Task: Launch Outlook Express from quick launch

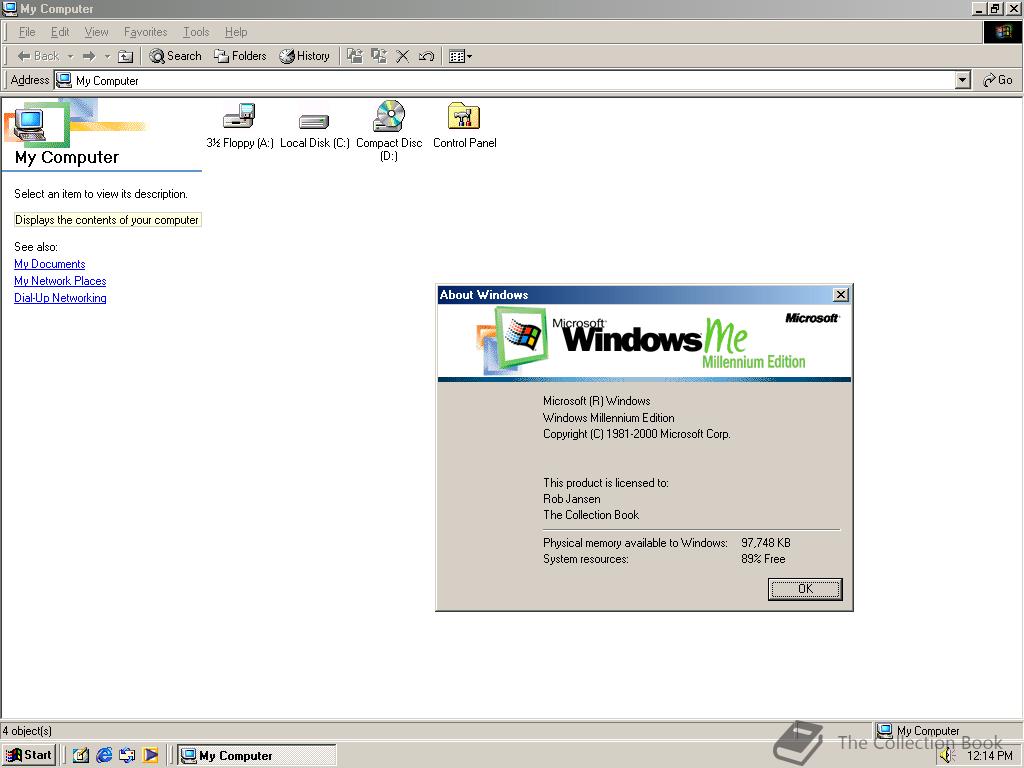Action: [127, 756]
